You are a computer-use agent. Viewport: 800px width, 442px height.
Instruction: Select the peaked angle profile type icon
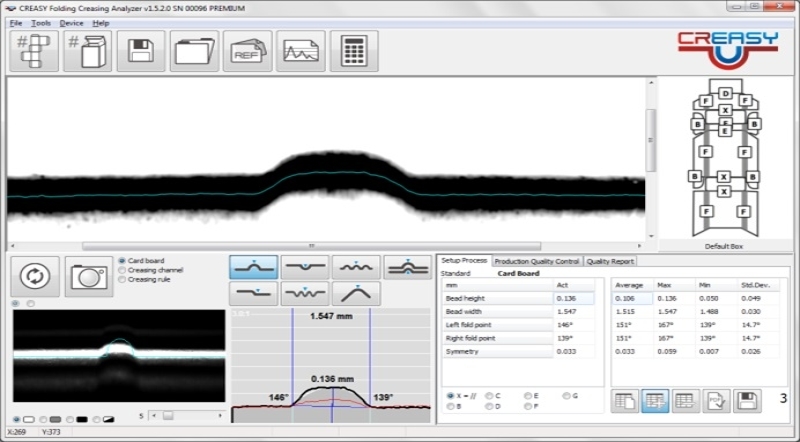pyautogui.click(x=356, y=293)
